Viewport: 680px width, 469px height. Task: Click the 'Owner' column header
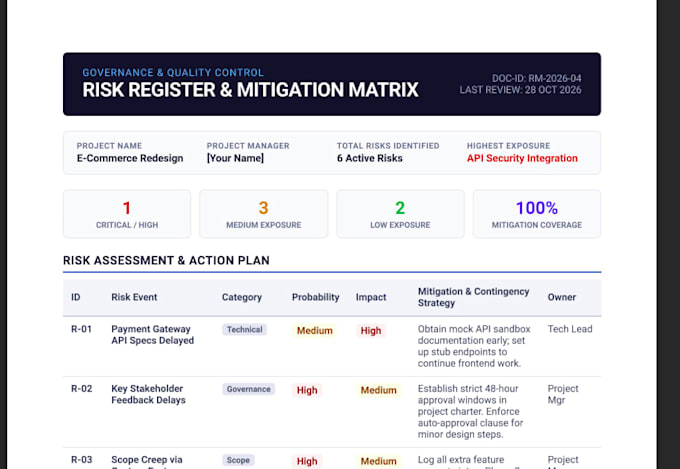[562, 297]
